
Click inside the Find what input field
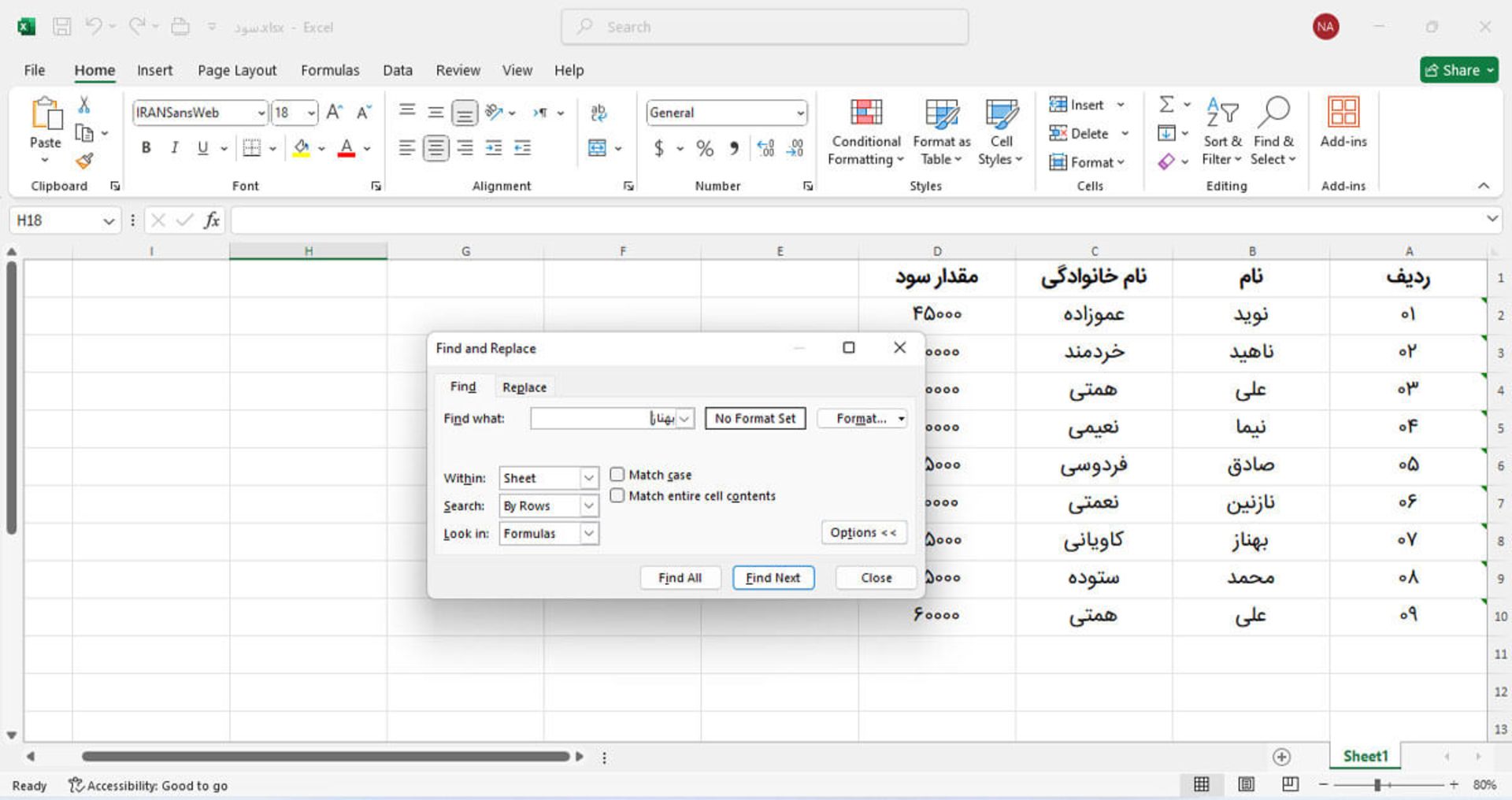click(x=604, y=419)
